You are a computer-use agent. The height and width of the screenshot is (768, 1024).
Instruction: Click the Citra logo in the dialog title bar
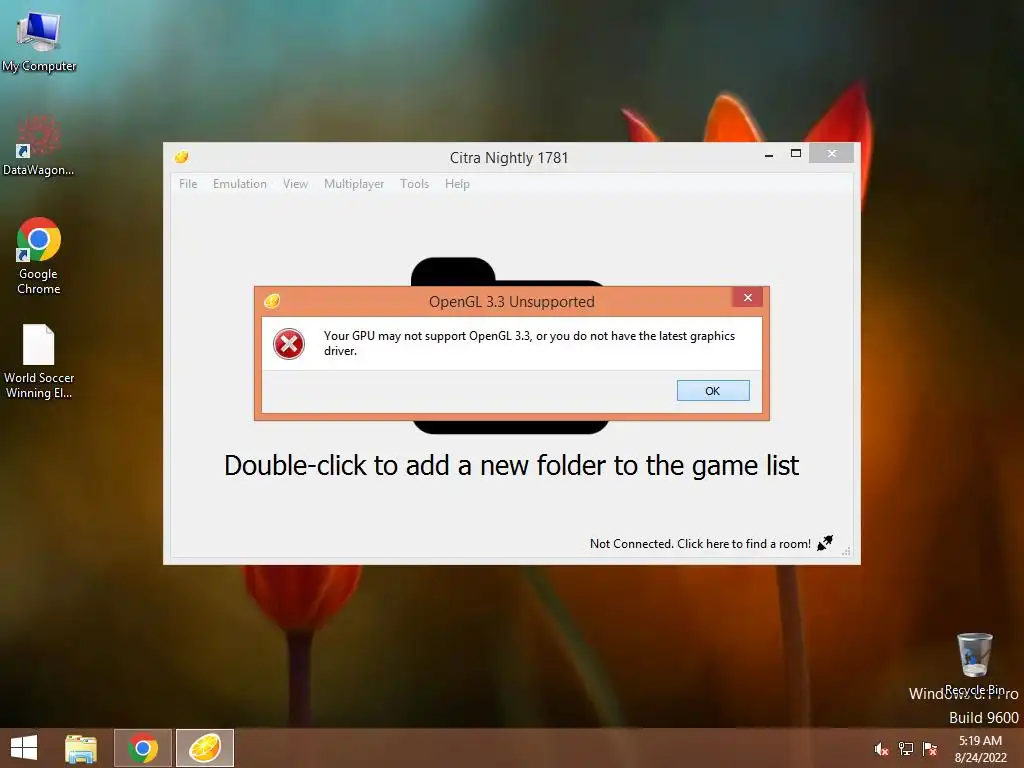tap(272, 301)
